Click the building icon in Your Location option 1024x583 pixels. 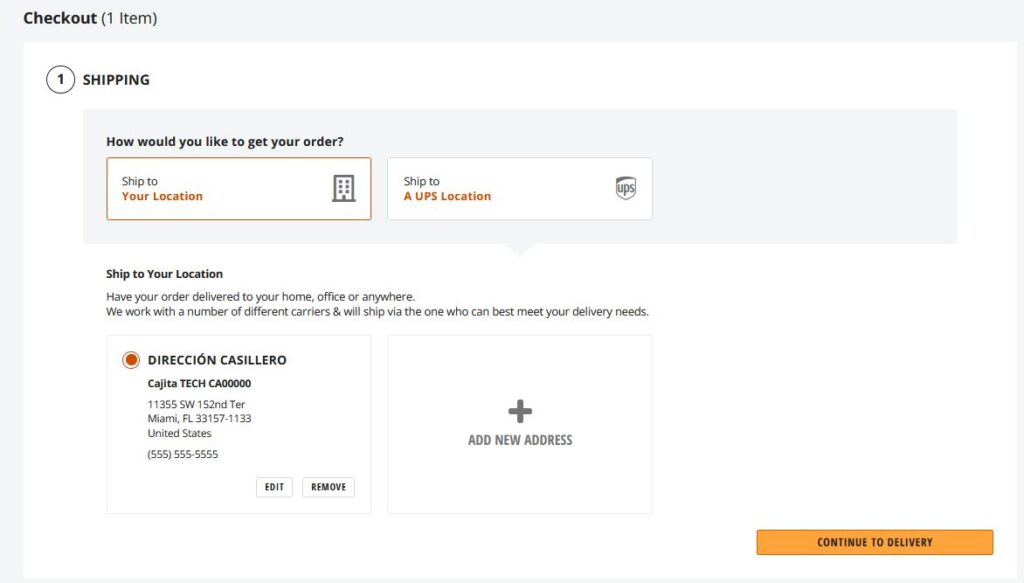pyautogui.click(x=343, y=188)
